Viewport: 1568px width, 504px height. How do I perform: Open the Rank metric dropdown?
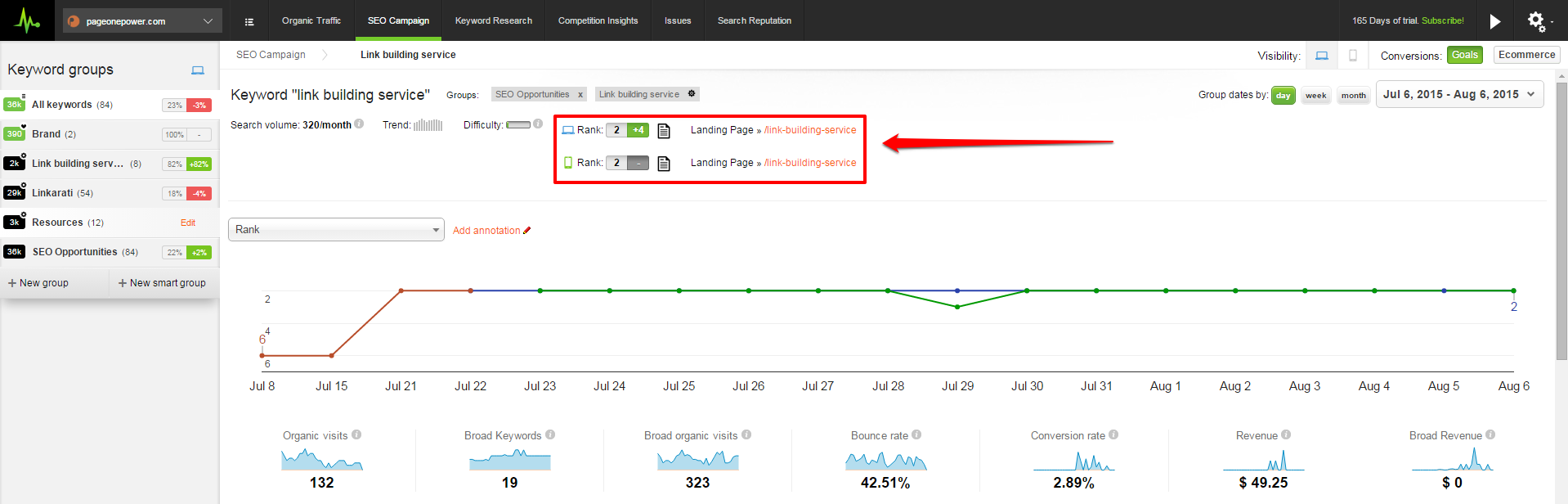pos(336,230)
